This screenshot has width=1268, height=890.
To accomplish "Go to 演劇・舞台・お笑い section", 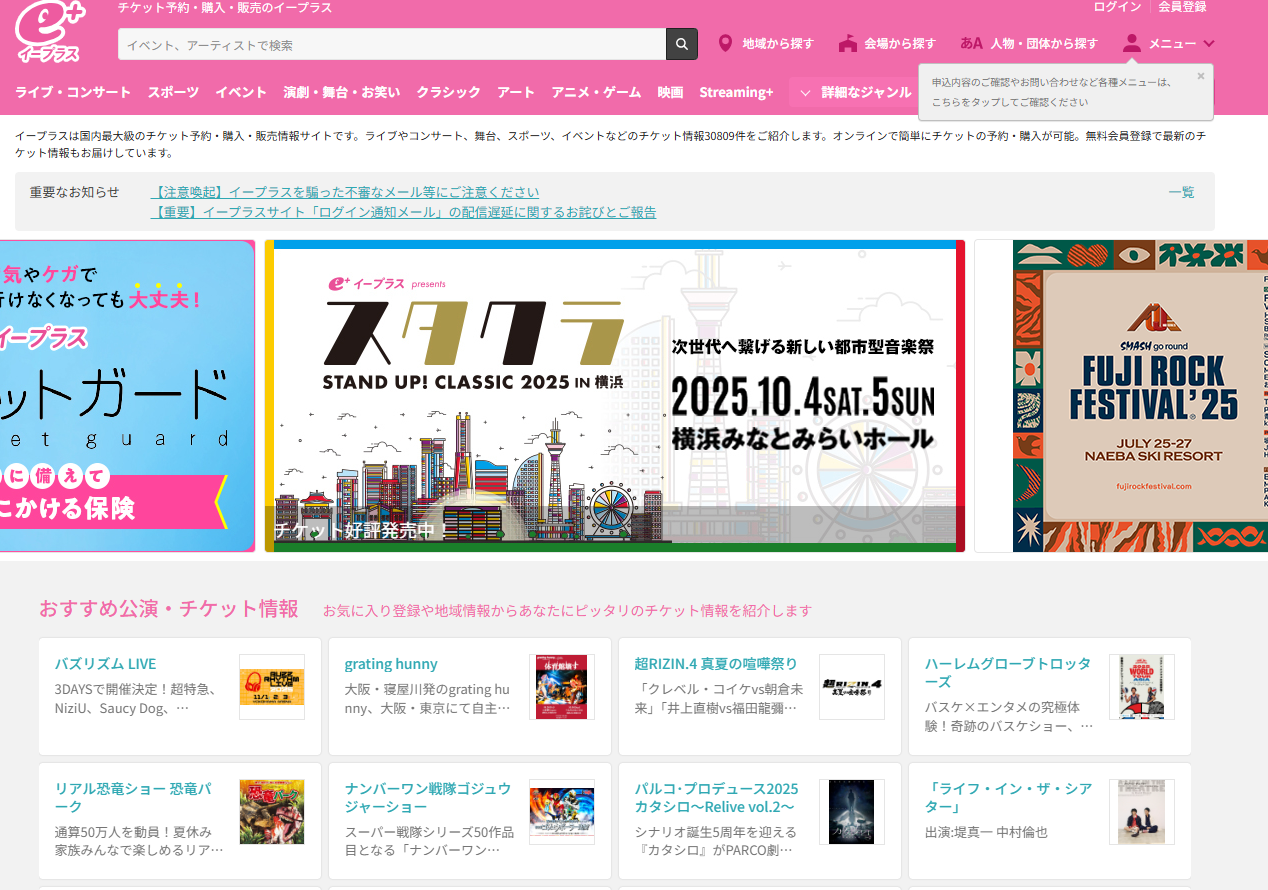I will (342, 93).
